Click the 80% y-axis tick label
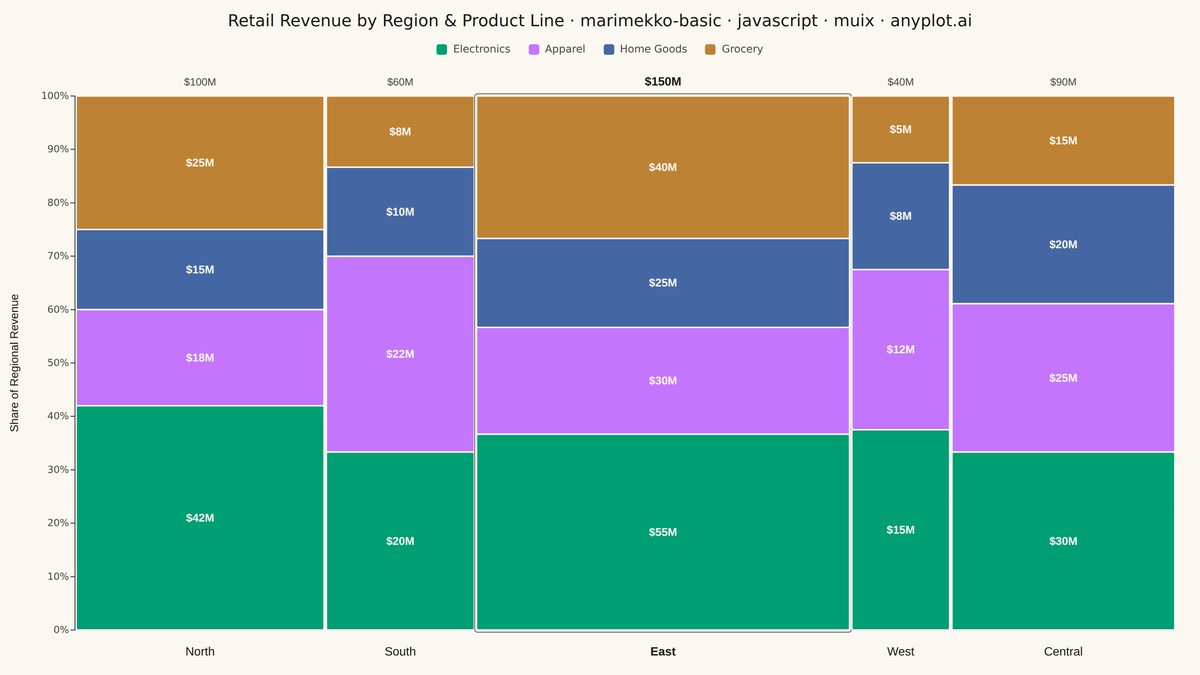 [x=58, y=203]
